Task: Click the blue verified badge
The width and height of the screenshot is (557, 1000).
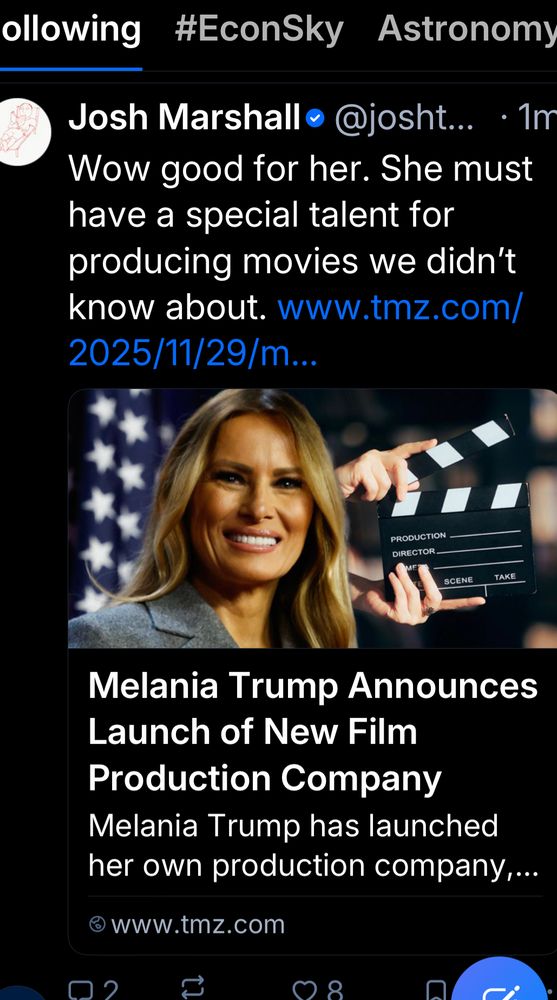Action: click(315, 119)
